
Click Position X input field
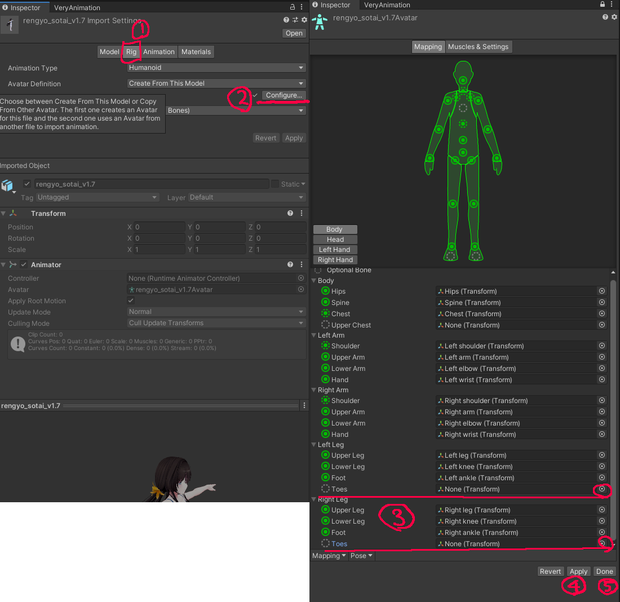click(159, 227)
